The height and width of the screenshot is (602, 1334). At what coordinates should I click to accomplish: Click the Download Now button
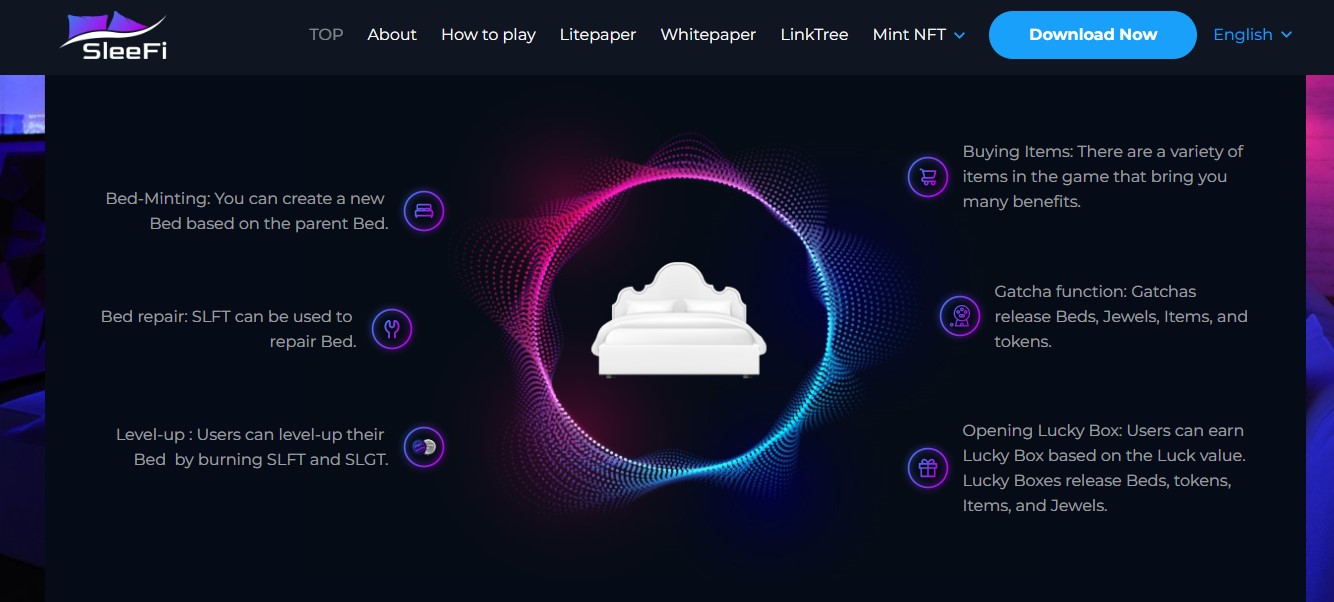coord(1093,35)
